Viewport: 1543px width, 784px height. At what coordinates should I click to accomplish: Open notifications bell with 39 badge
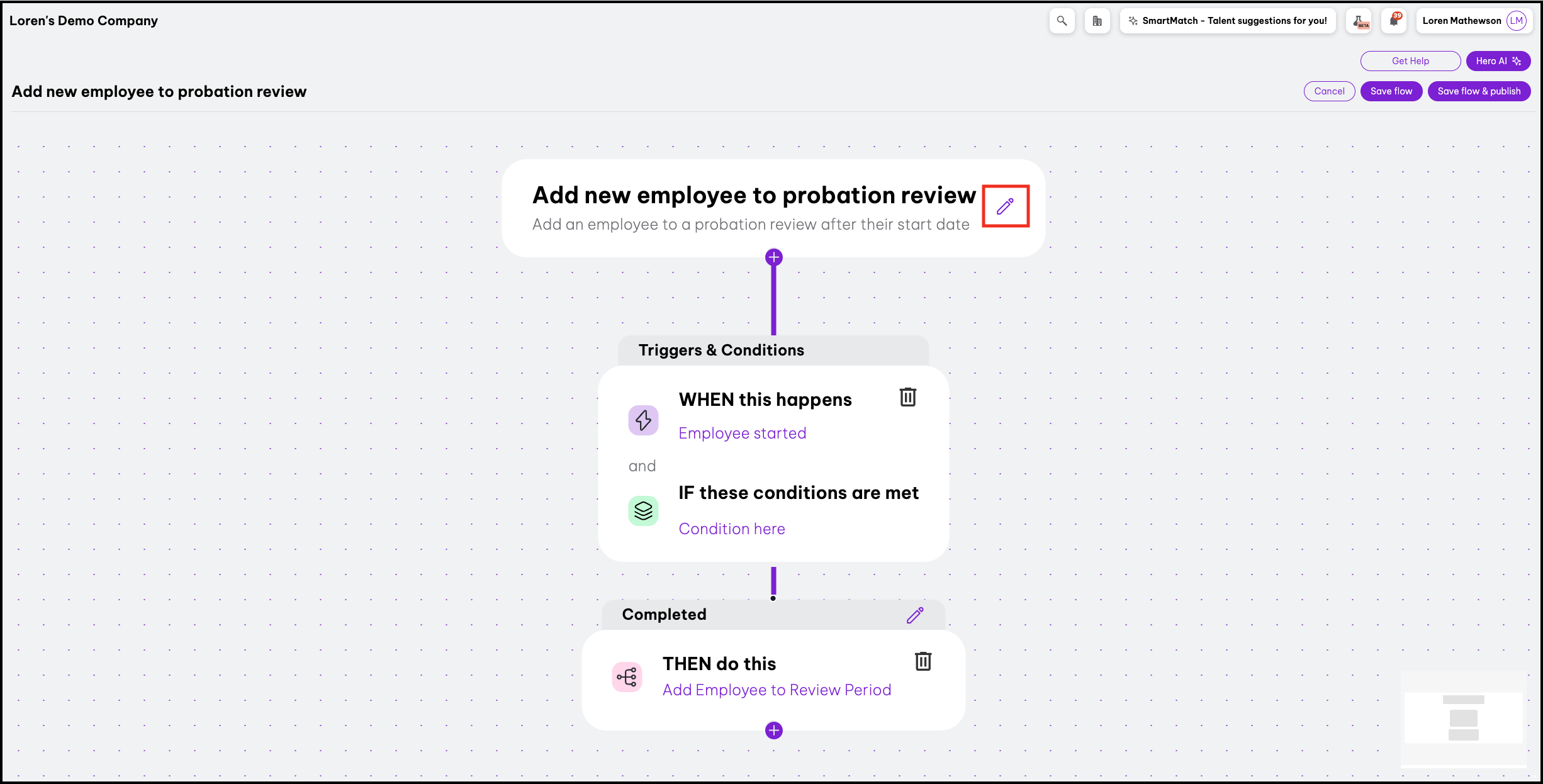point(1394,21)
